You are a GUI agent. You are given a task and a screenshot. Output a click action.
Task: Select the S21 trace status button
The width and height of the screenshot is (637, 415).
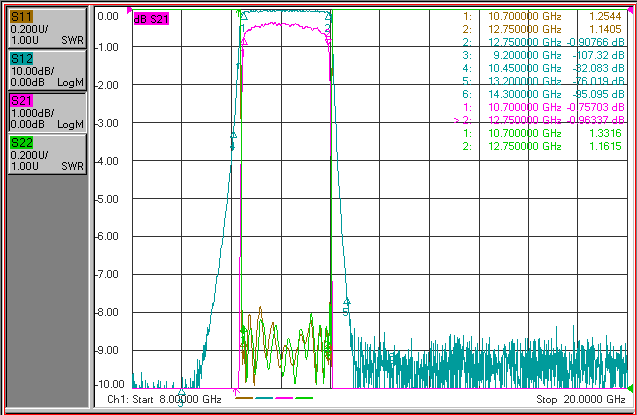click(x=47, y=112)
